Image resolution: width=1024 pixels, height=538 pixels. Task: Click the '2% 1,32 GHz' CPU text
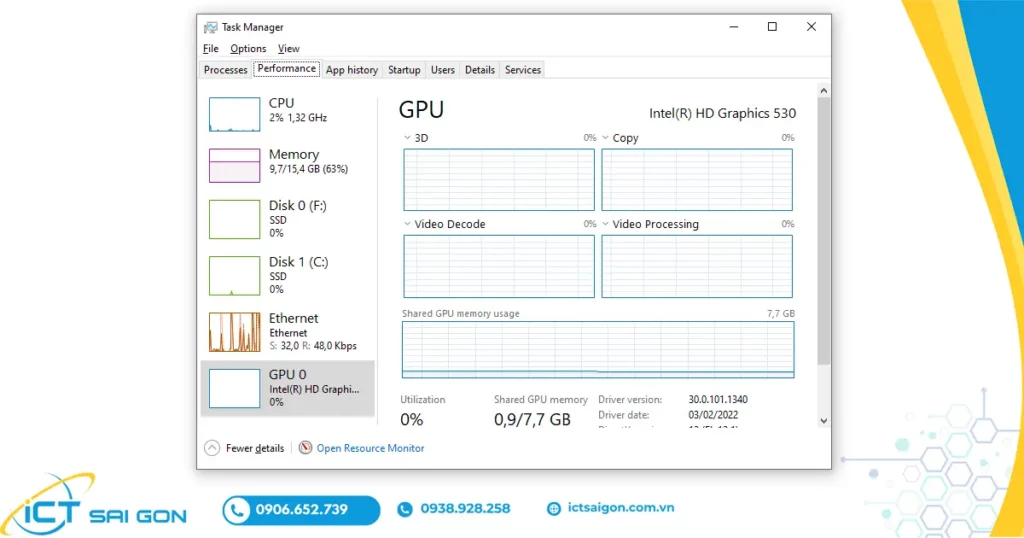[x=298, y=118]
